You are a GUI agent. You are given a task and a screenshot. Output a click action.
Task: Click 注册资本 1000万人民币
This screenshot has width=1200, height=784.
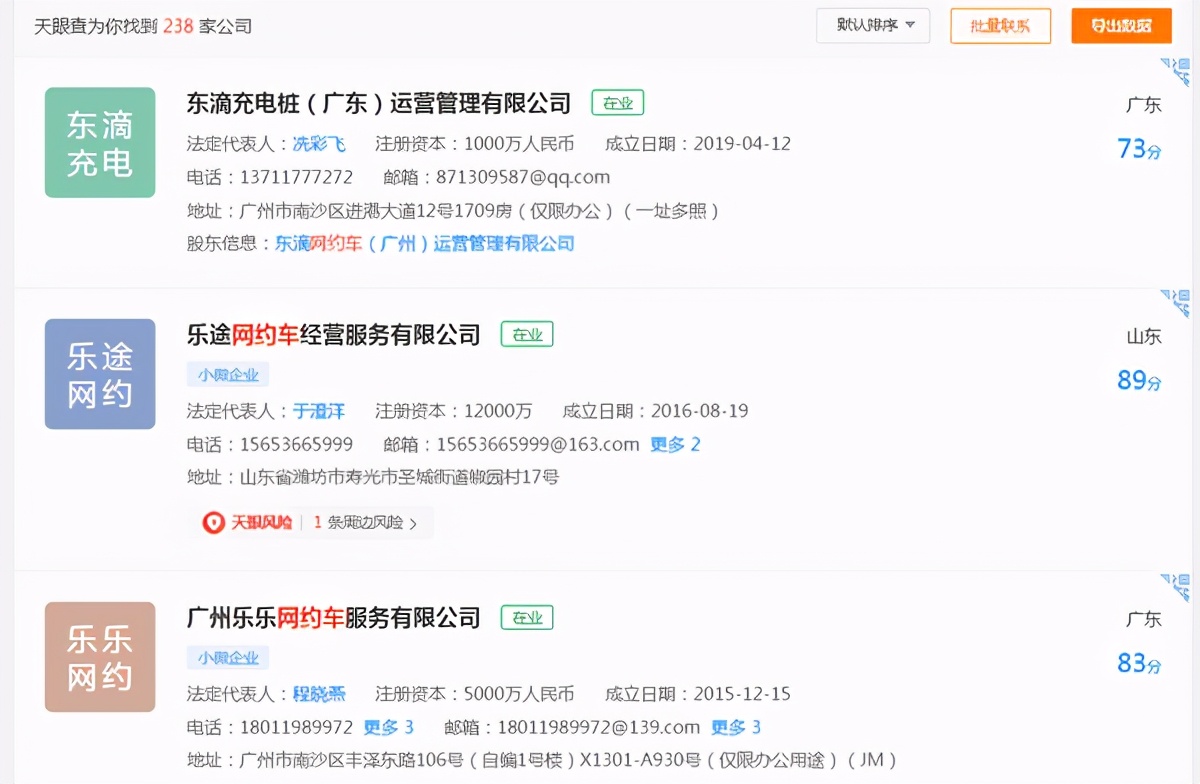pos(519,144)
